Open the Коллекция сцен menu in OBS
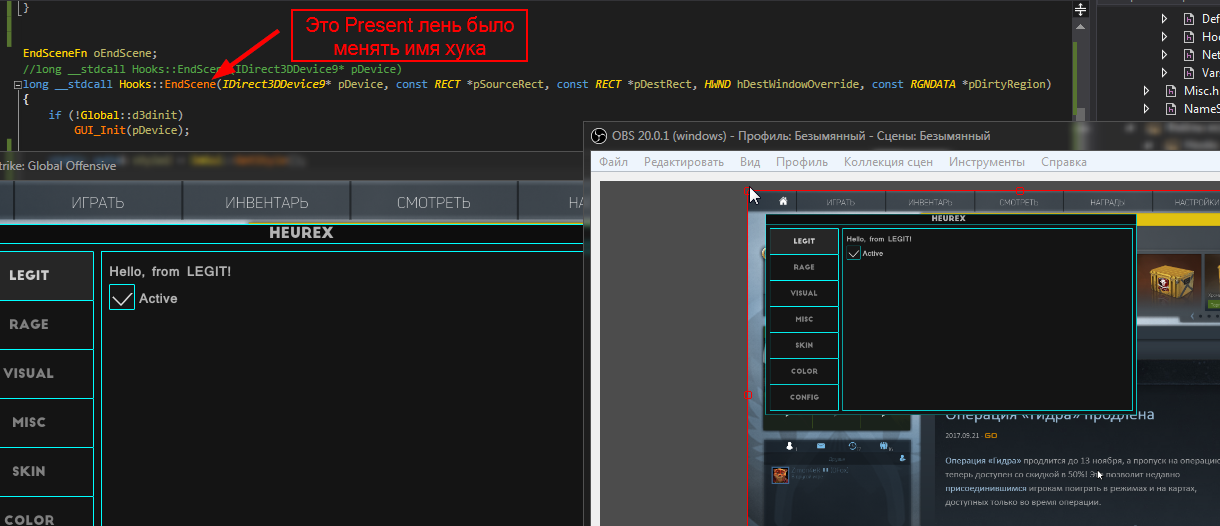1220x526 pixels. click(x=888, y=162)
